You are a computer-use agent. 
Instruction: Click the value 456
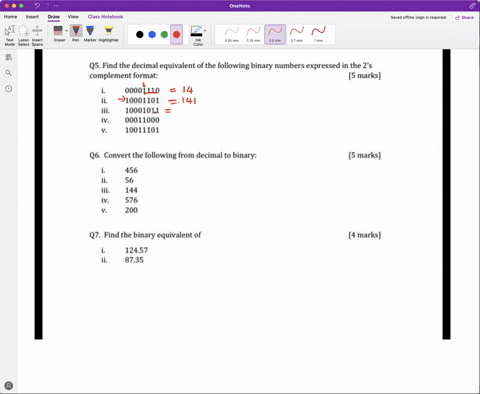click(x=131, y=170)
